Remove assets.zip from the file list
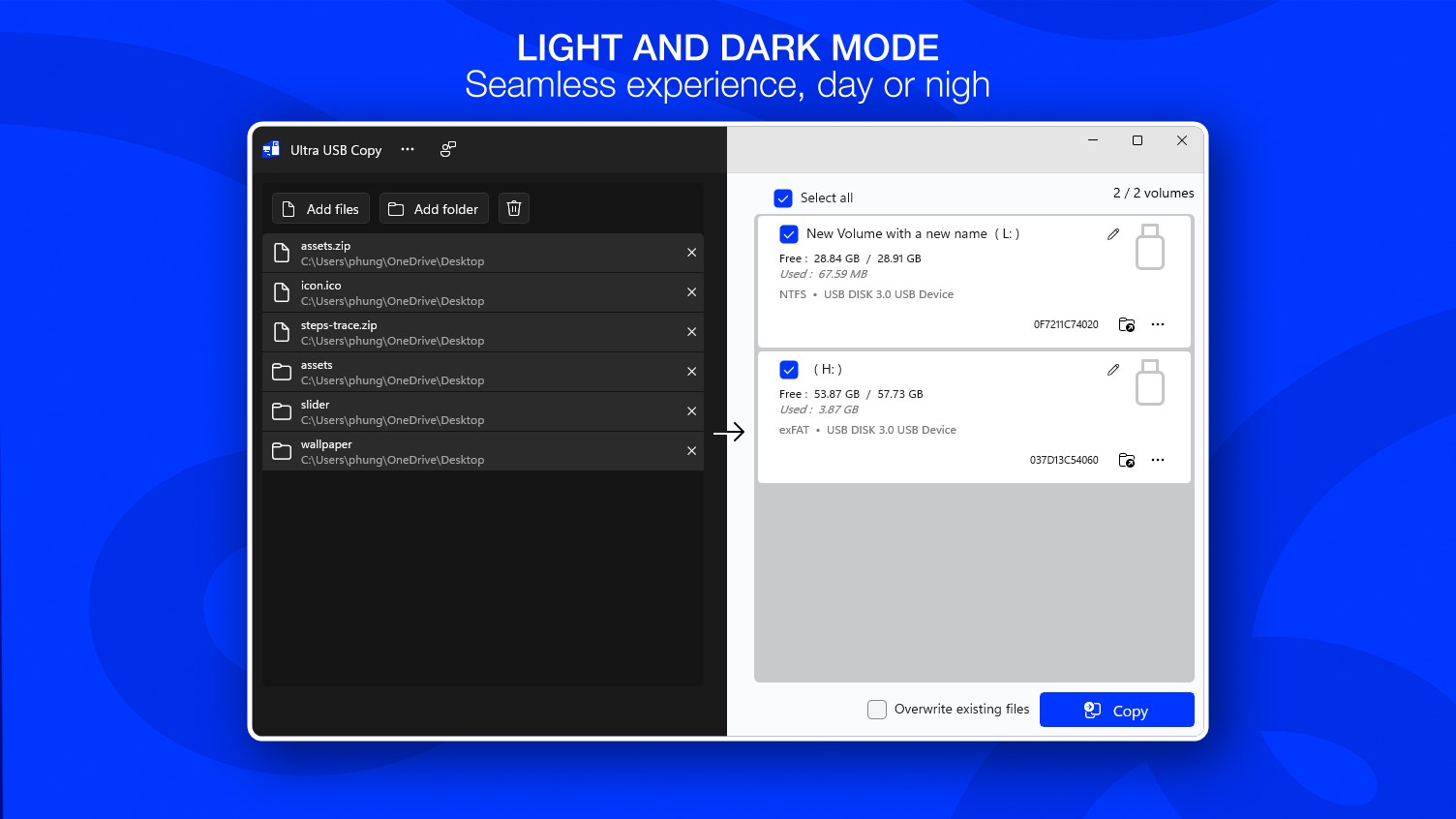The image size is (1456, 819). (x=691, y=253)
